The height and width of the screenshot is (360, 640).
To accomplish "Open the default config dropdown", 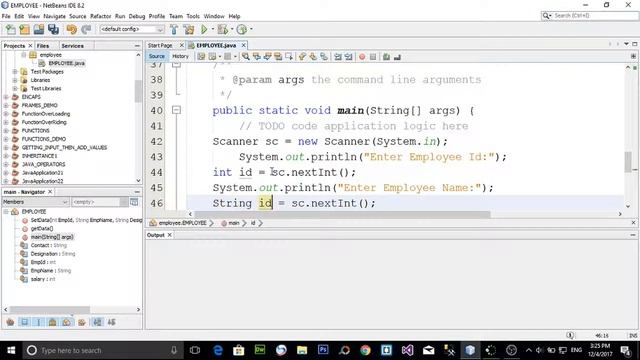I will [x=132, y=29].
